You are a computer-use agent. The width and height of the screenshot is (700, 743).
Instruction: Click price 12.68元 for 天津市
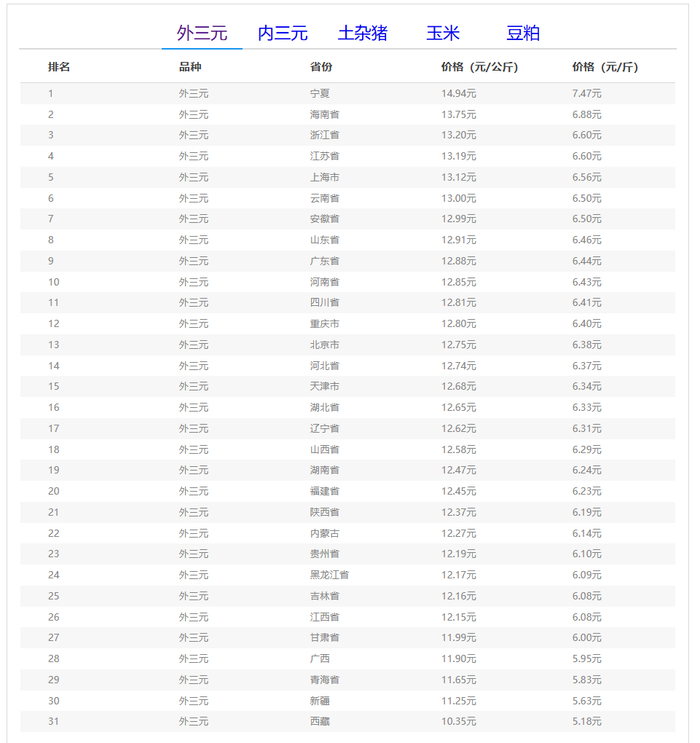[459, 386]
